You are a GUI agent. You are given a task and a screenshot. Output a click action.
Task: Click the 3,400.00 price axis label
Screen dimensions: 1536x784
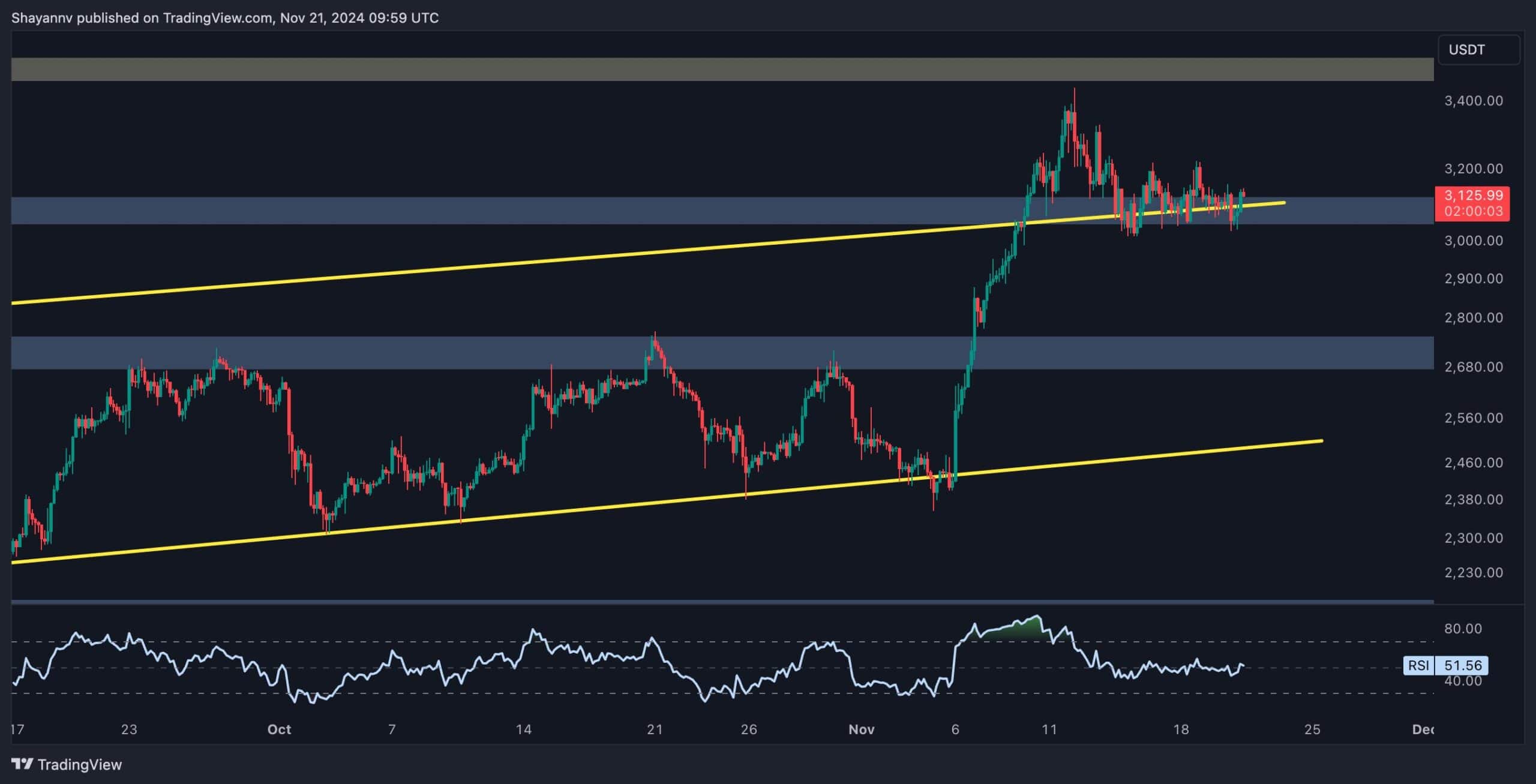point(1474,101)
